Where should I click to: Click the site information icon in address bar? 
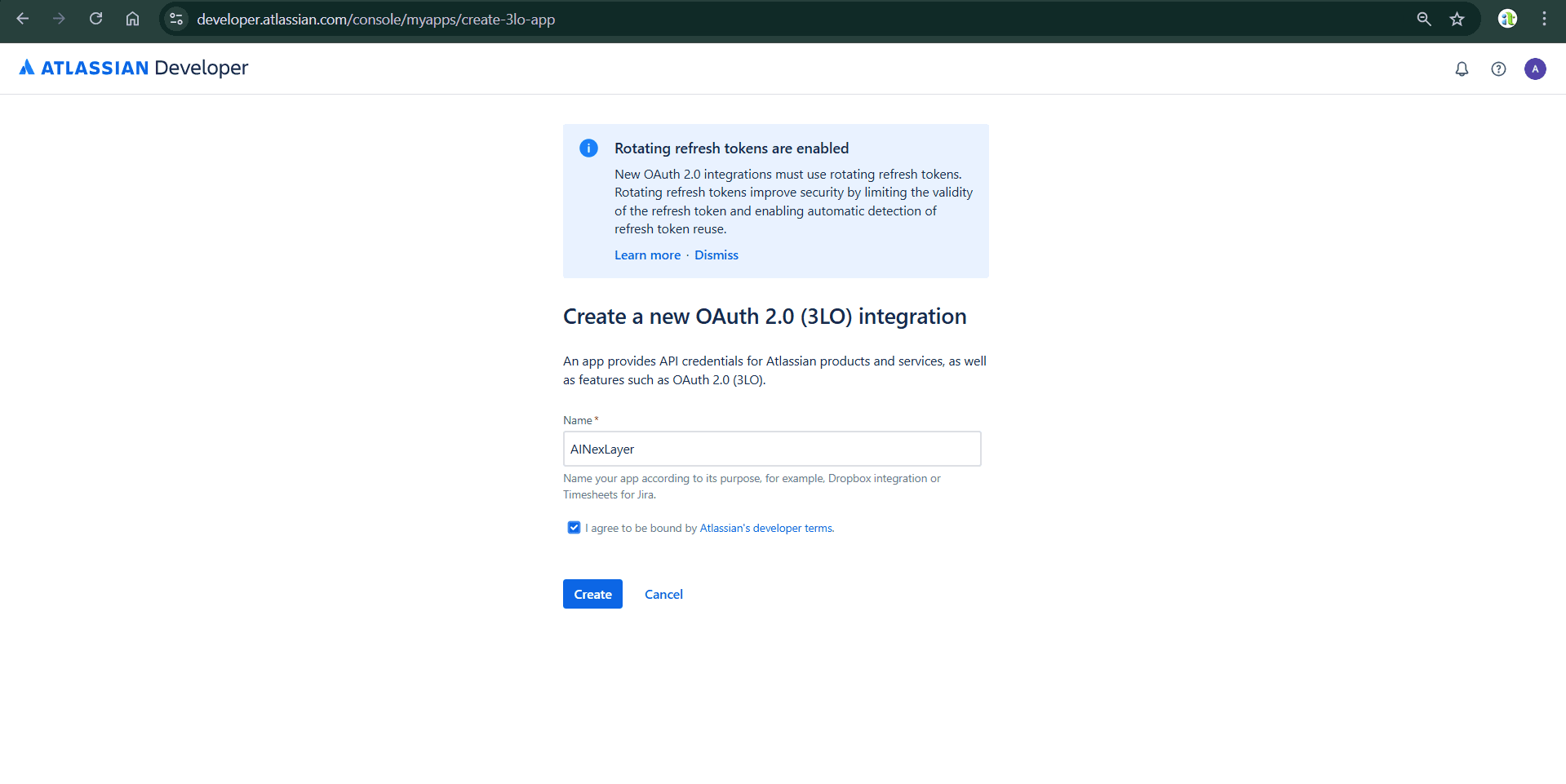click(175, 19)
